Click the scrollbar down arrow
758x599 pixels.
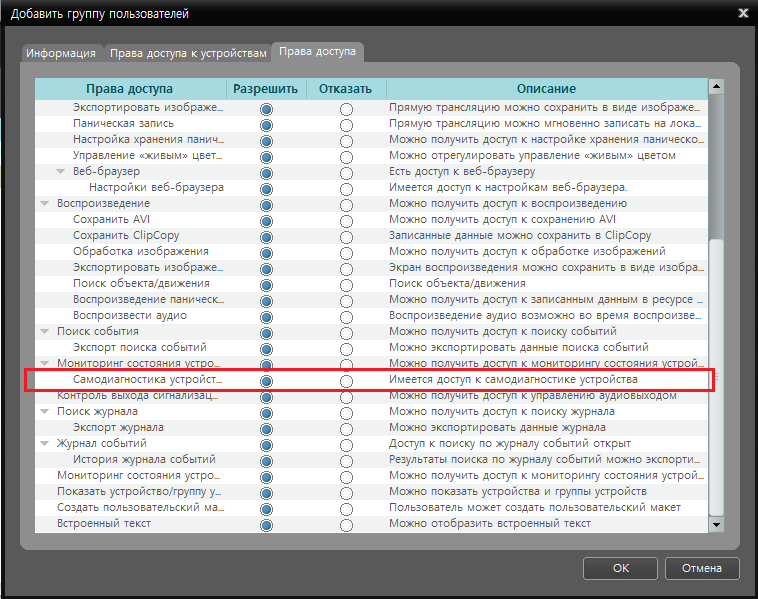click(716, 525)
